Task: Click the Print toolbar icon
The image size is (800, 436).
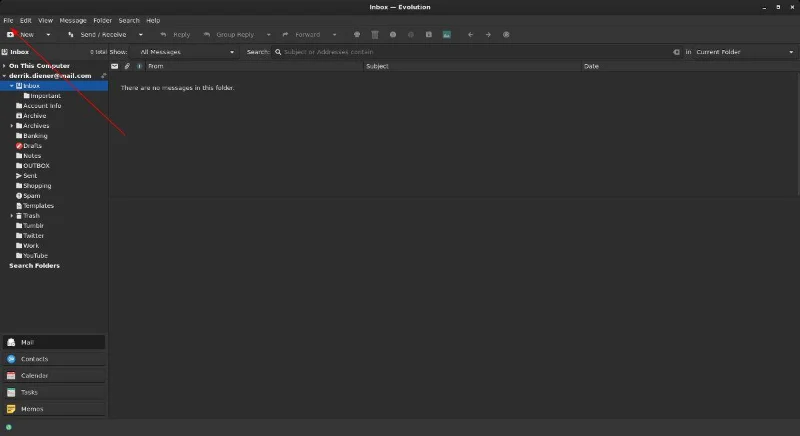Action: [x=357, y=35]
